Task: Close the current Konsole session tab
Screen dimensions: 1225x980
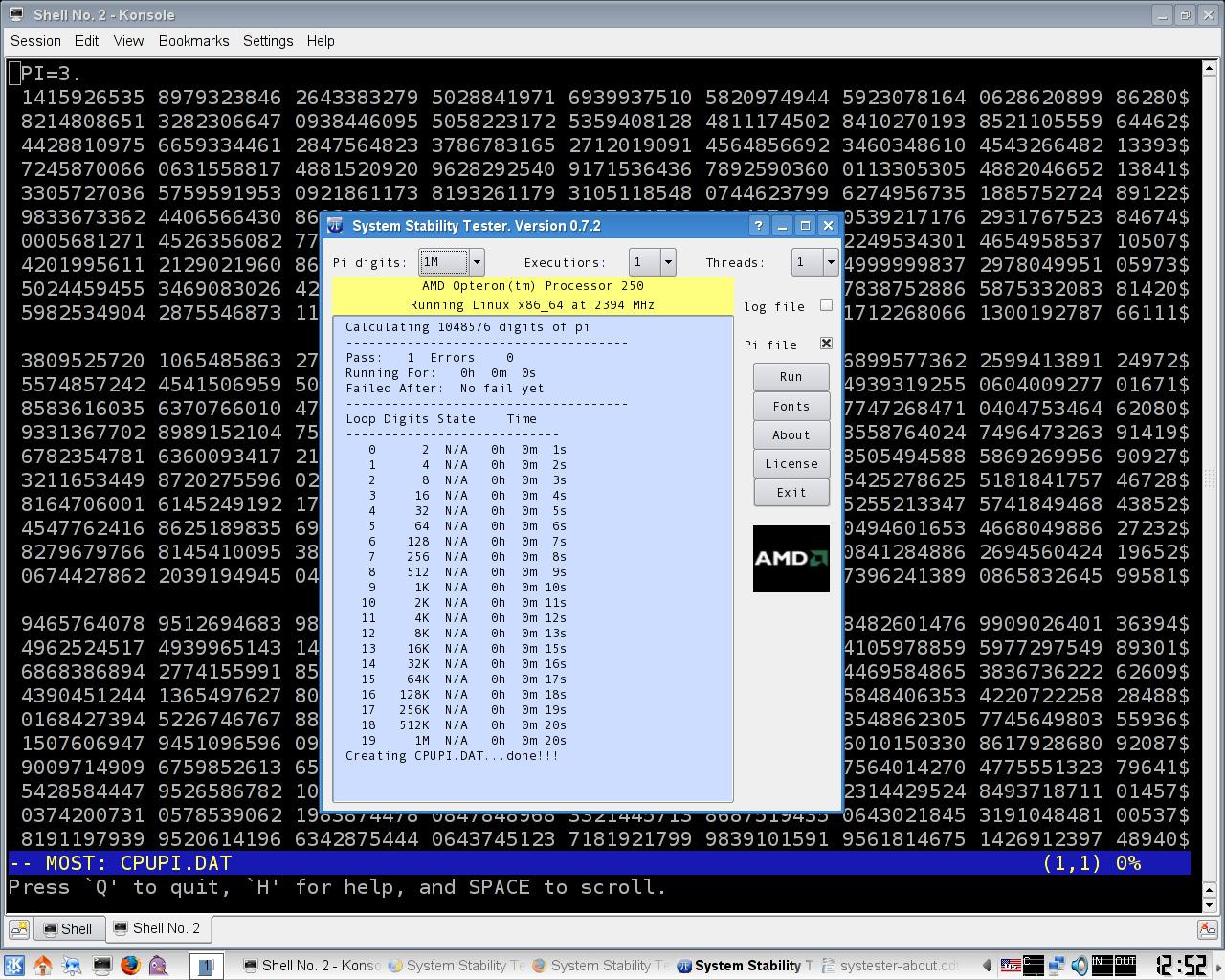Action: [x=1207, y=928]
